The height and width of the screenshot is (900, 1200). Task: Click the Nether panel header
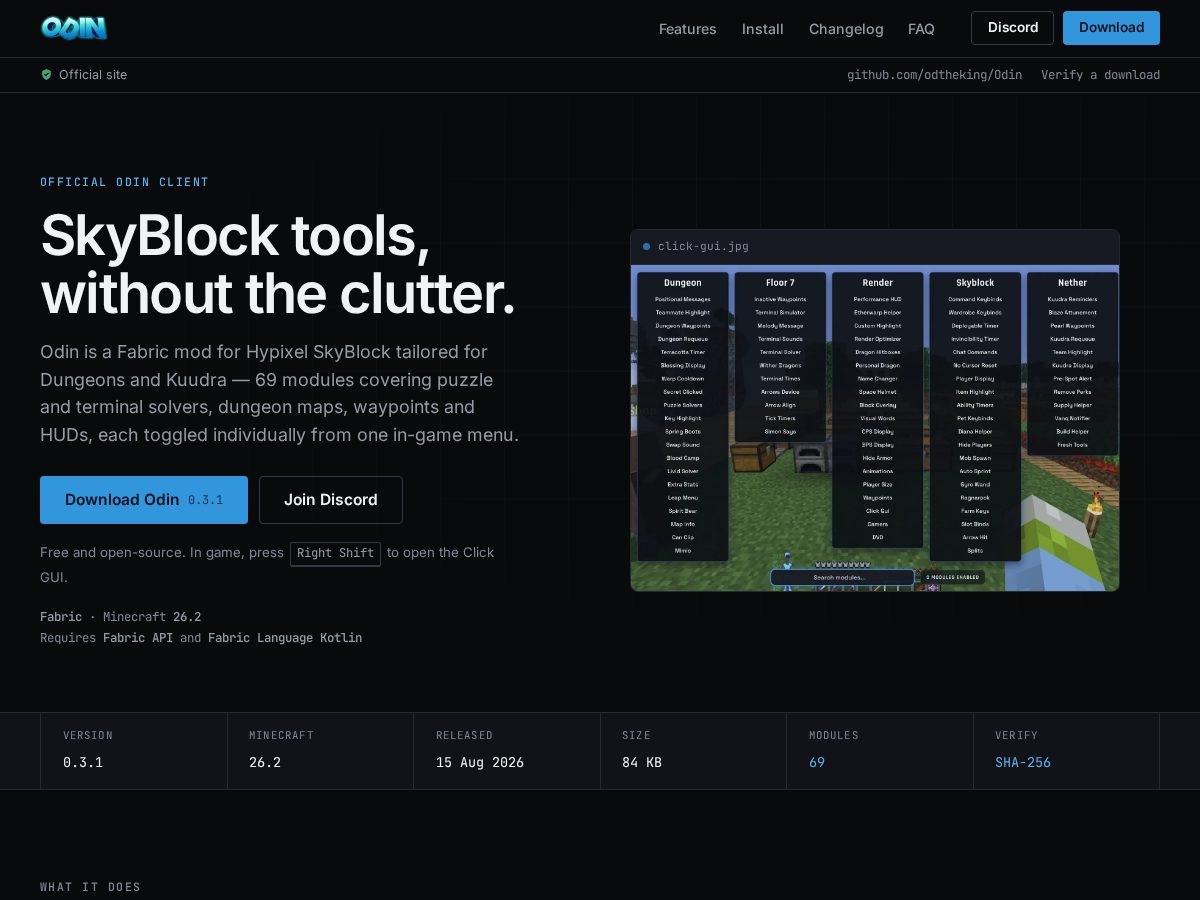(x=1072, y=283)
